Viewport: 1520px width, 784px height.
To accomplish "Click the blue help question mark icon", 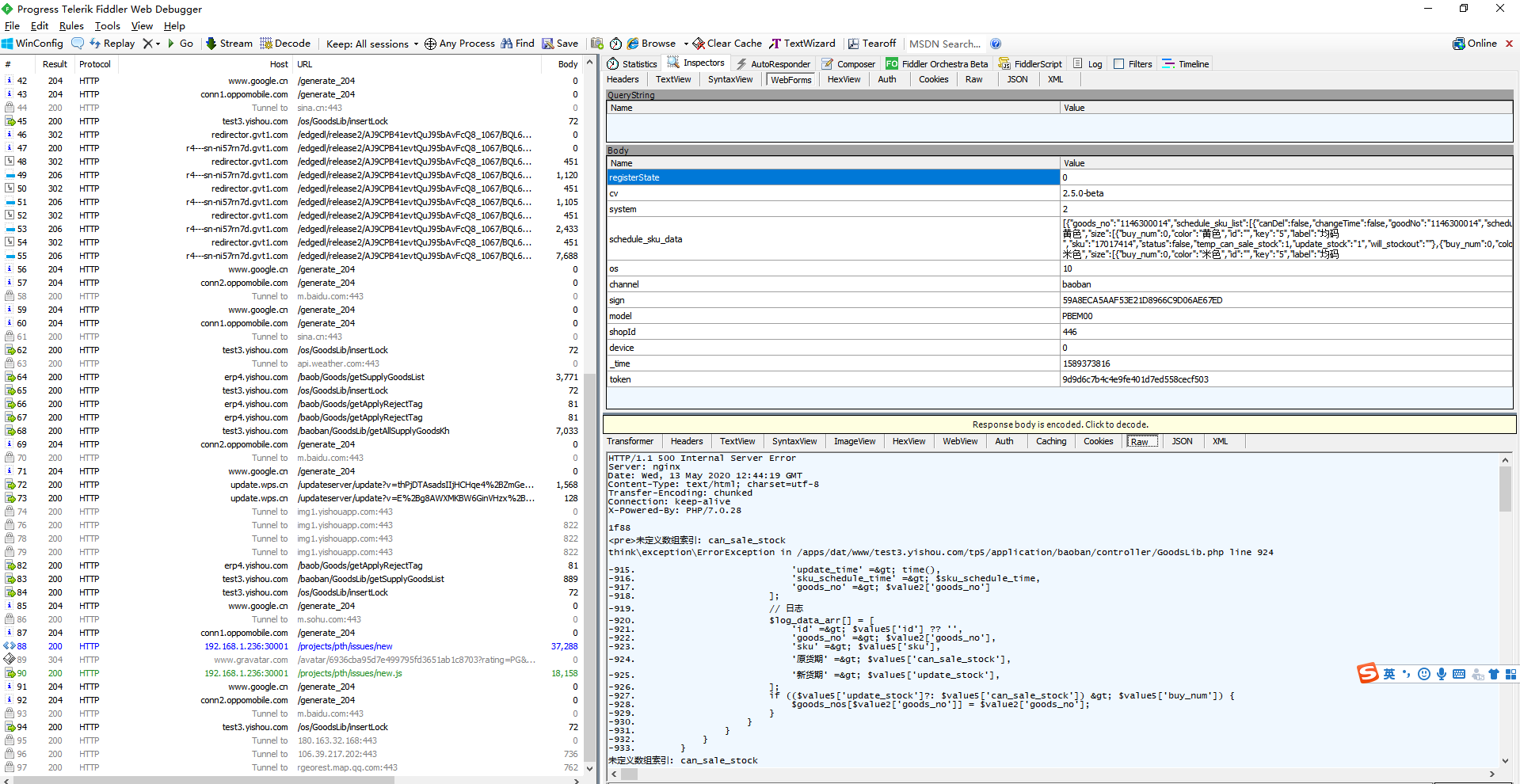I will tap(996, 44).
